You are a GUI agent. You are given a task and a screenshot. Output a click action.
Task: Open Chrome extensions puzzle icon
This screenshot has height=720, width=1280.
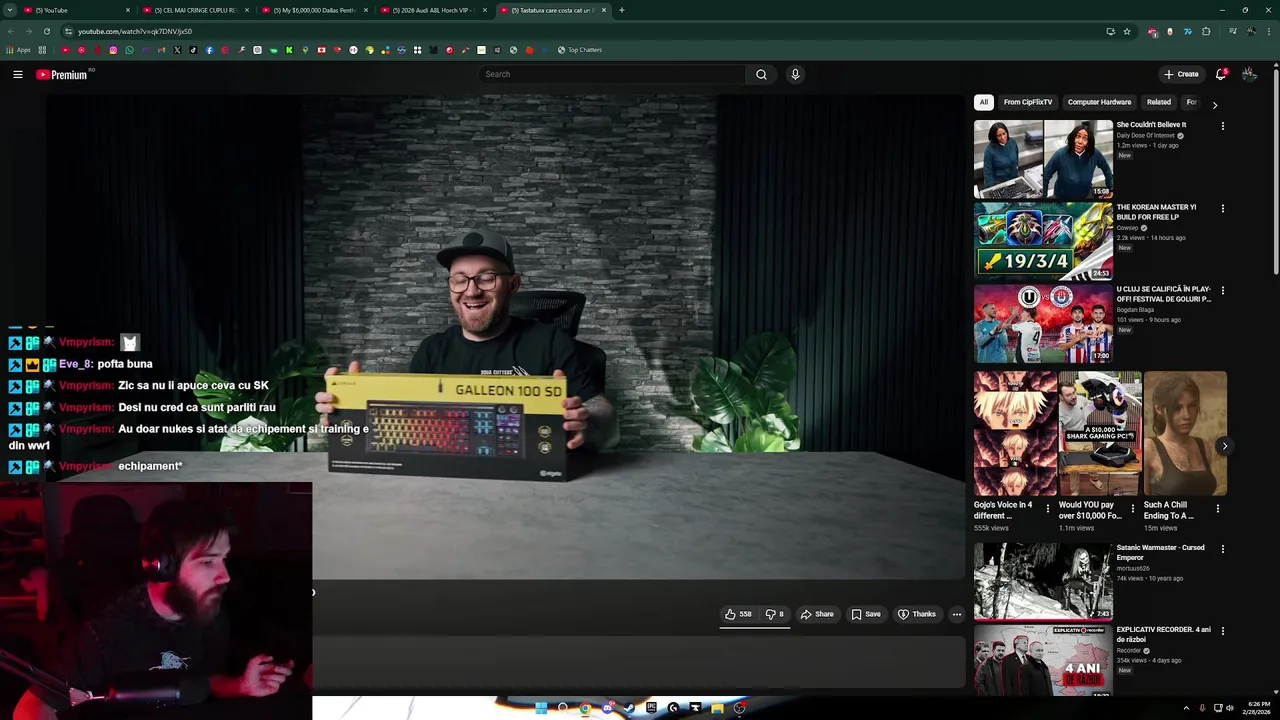coord(1206,31)
